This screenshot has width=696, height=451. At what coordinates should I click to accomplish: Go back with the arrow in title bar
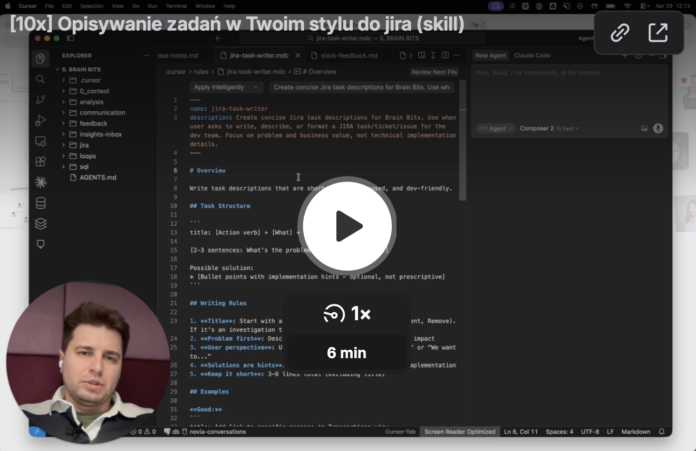(218, 38)
